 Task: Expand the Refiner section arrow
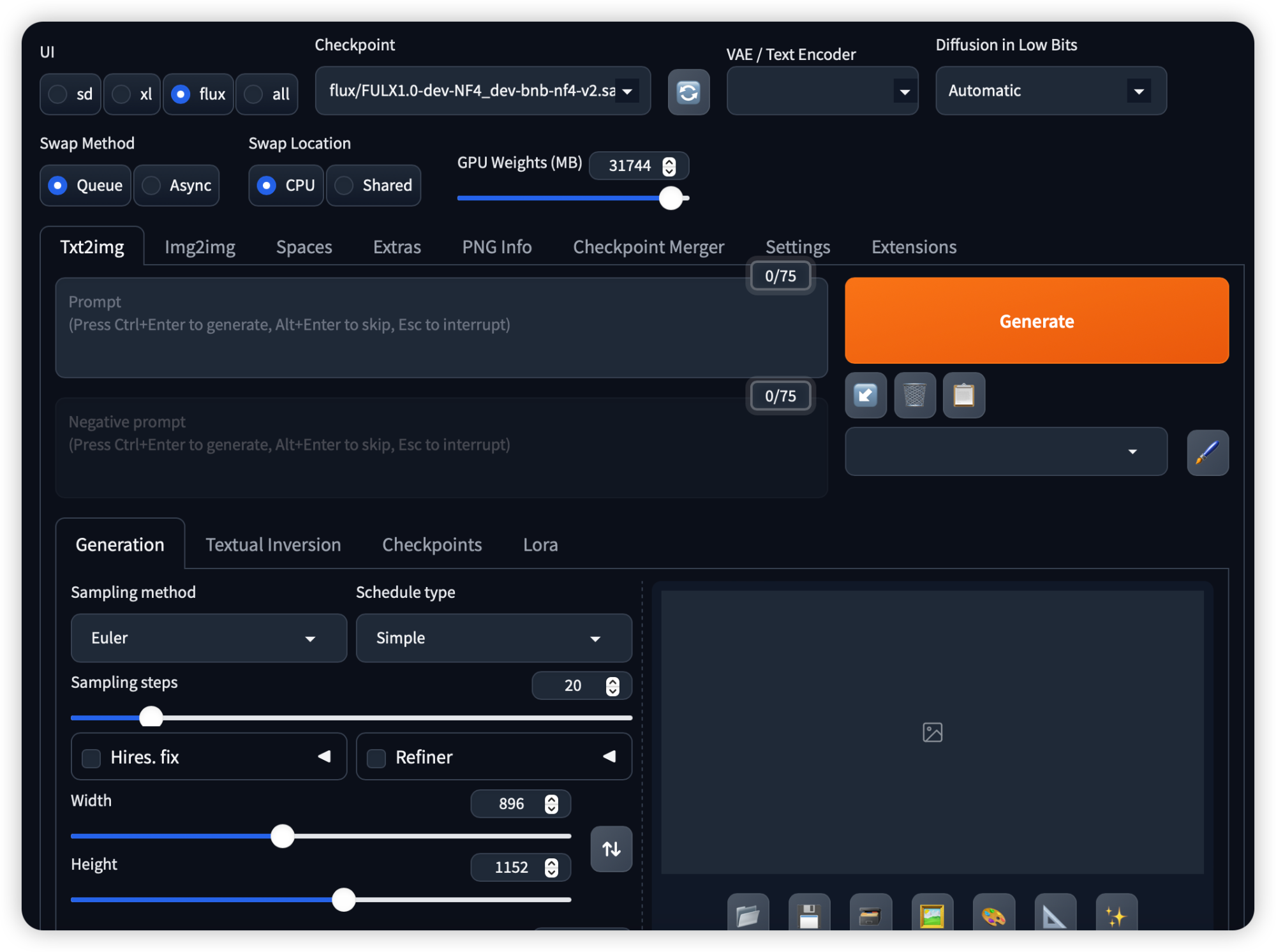pos(609,757)
